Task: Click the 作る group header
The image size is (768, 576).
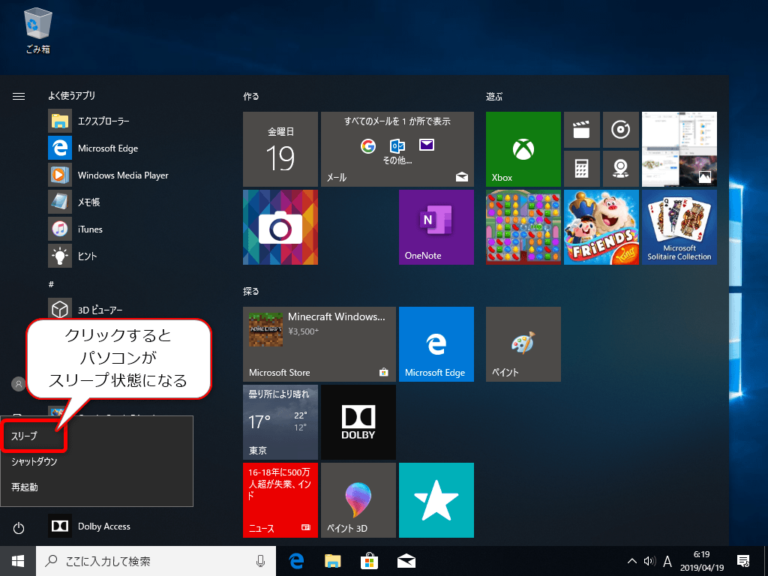Action: [251, 96]
